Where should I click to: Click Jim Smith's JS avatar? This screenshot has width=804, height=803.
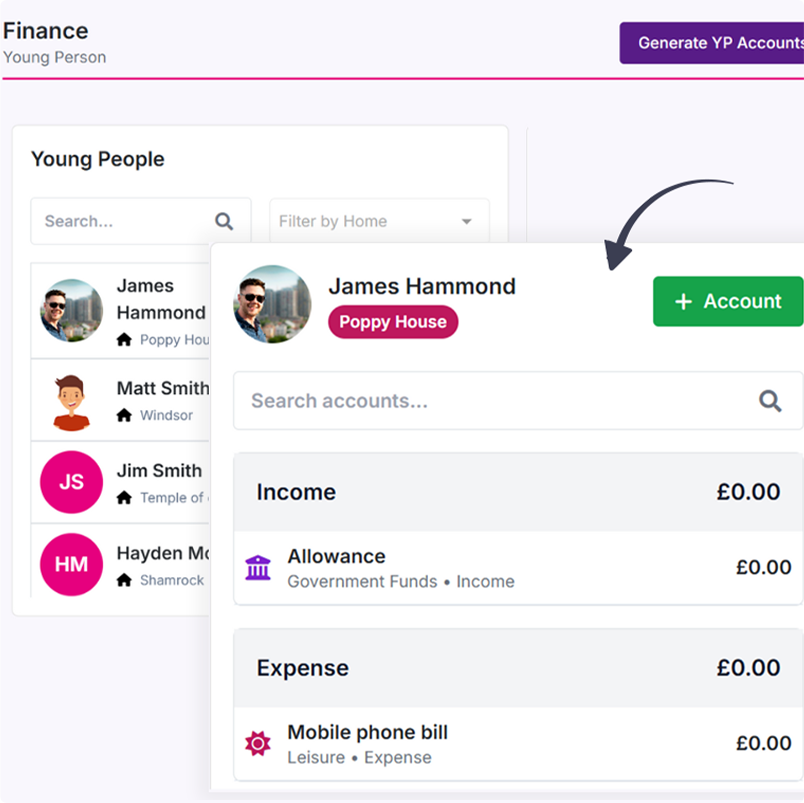tap(71, 481)
